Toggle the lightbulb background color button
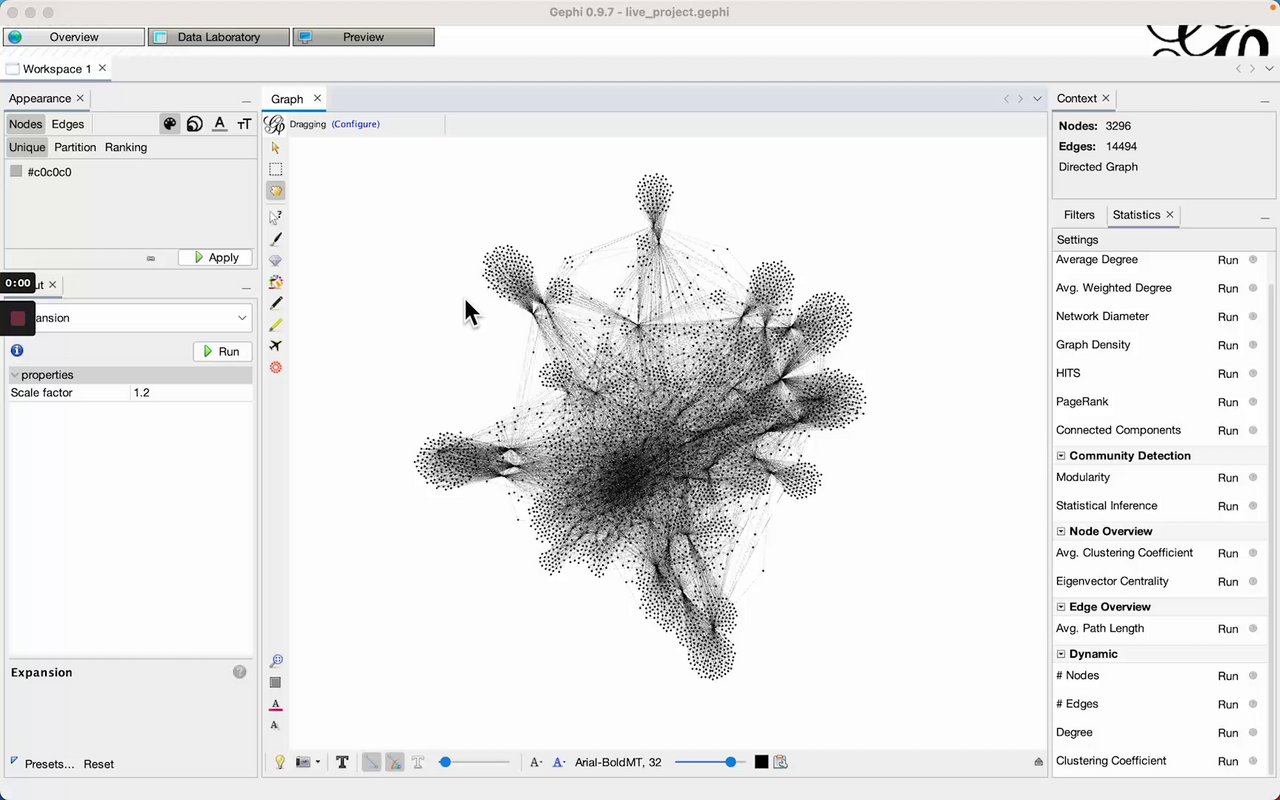1280x800 pixels. tap(280, 762)
